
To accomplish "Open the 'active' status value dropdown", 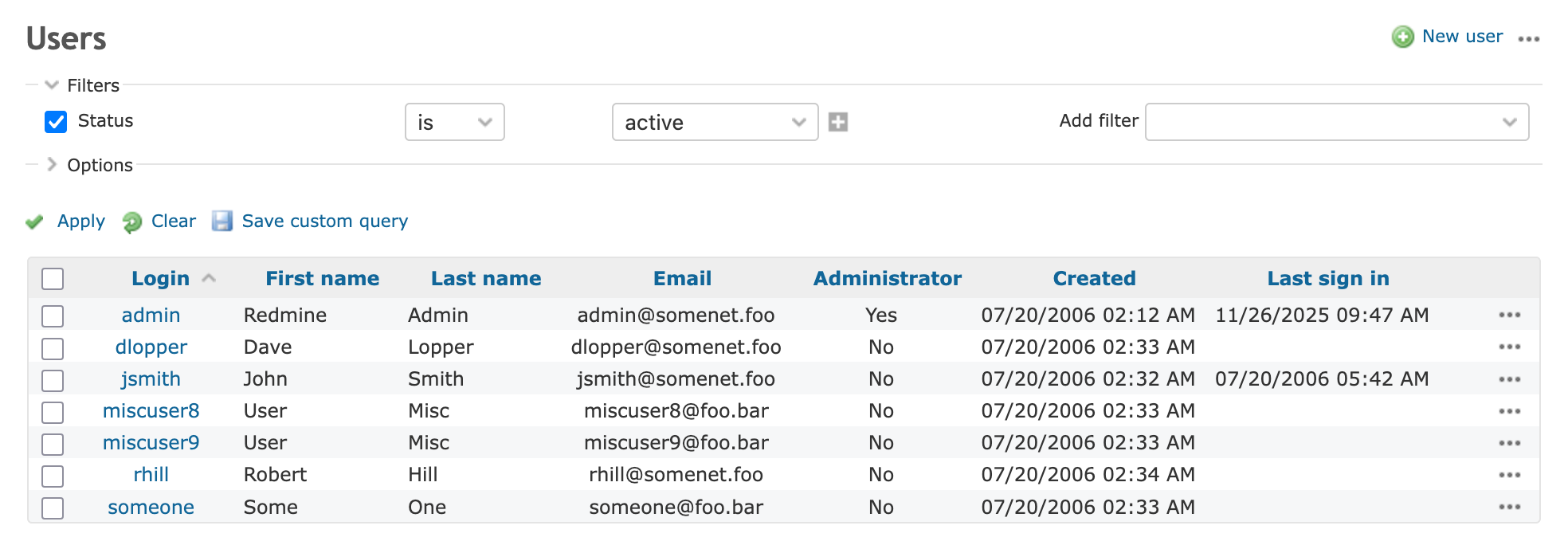I will tap(714, 122).
